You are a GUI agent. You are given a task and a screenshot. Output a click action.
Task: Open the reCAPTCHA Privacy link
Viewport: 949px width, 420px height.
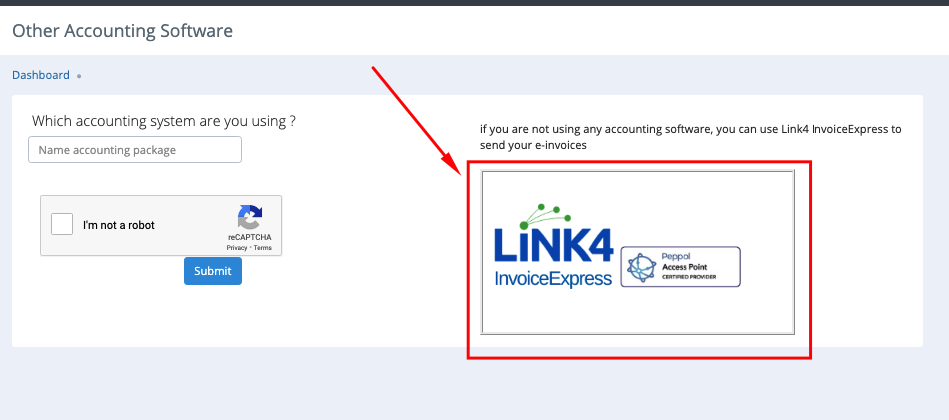237,248
